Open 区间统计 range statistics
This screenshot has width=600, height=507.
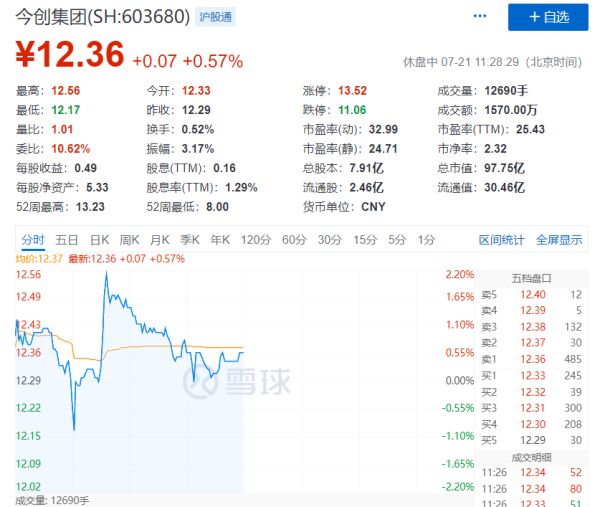tap(502, 239)
